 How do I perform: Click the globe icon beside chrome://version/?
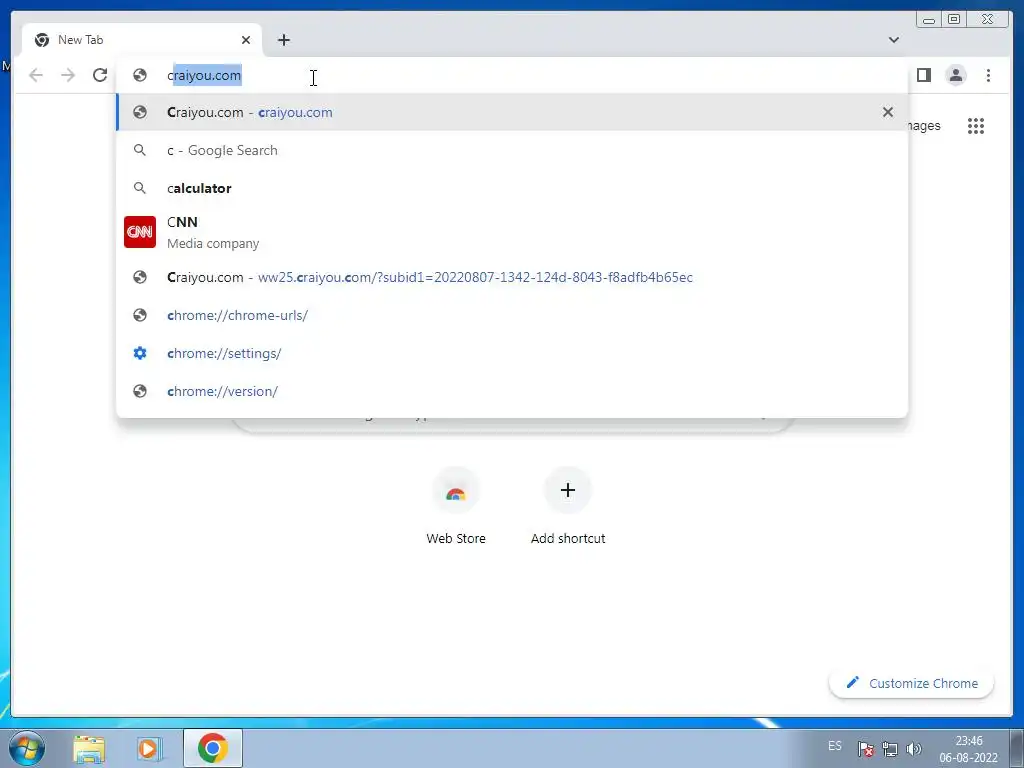(140, 391)
